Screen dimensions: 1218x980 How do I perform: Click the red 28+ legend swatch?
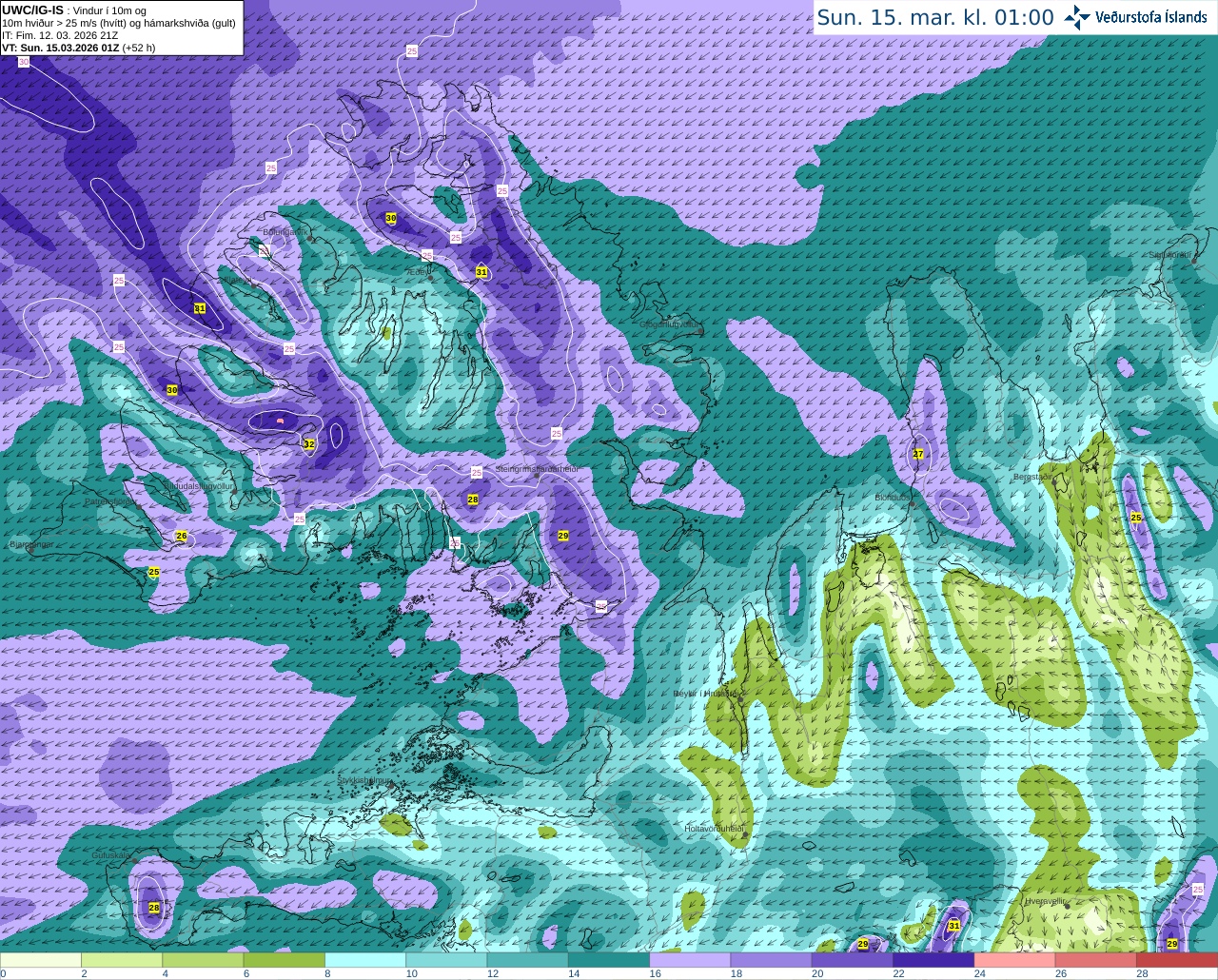(x=1177, y=960)
